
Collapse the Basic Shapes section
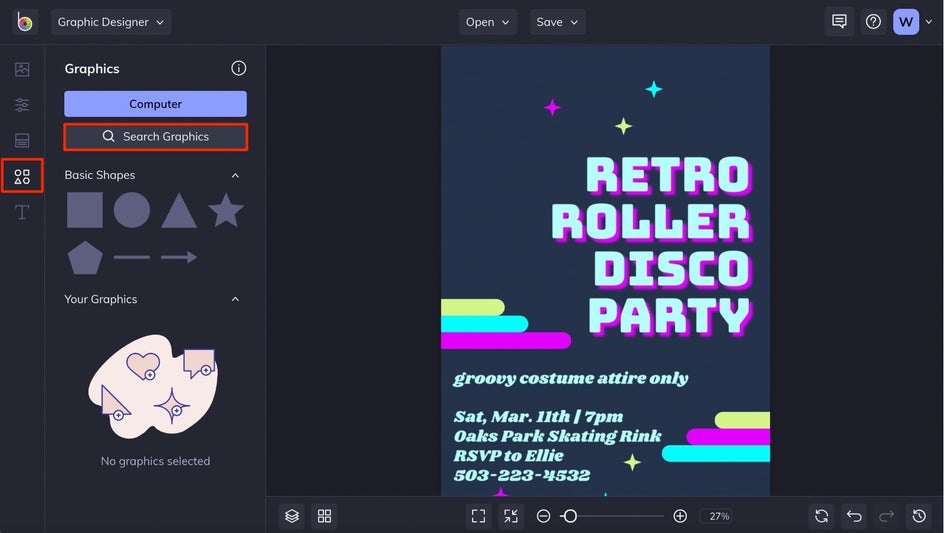point(236,175)
